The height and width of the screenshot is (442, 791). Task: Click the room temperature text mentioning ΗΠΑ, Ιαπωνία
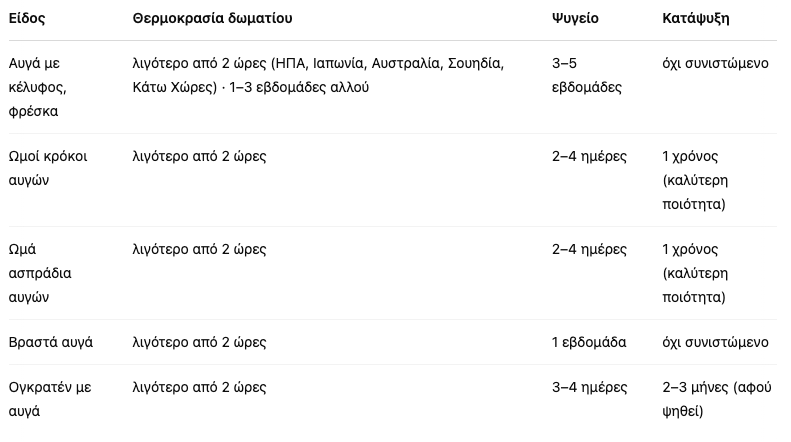[x=318, y=75]
